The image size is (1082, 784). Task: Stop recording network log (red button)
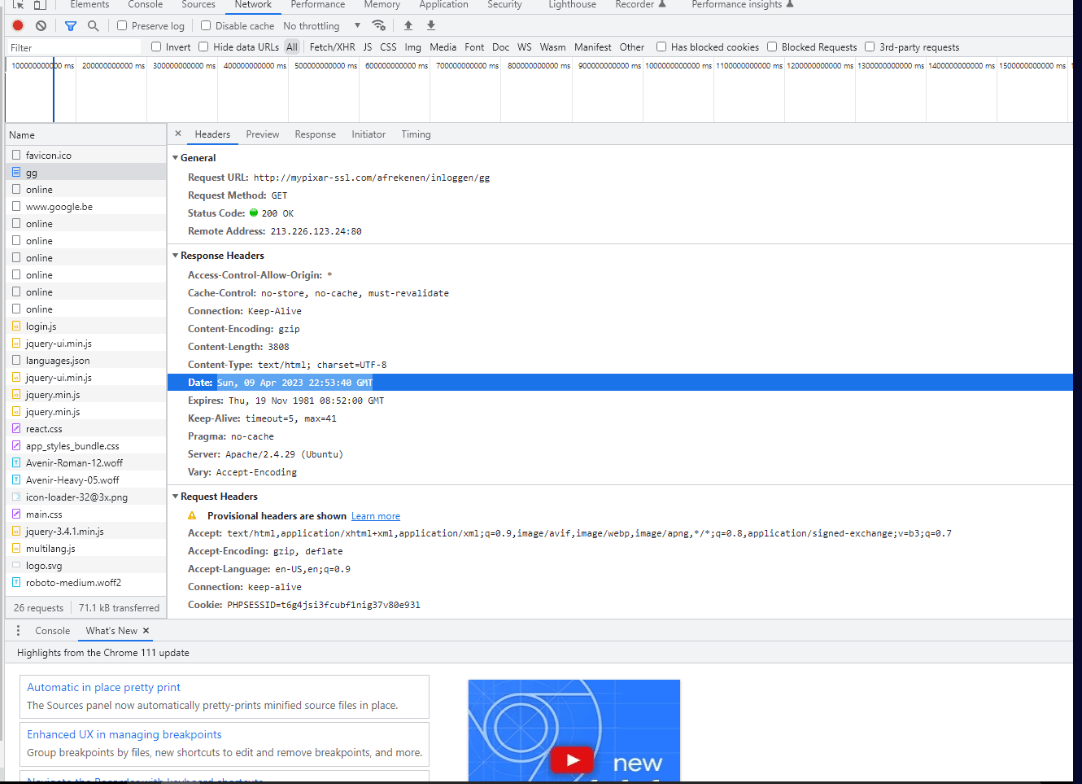18,26
